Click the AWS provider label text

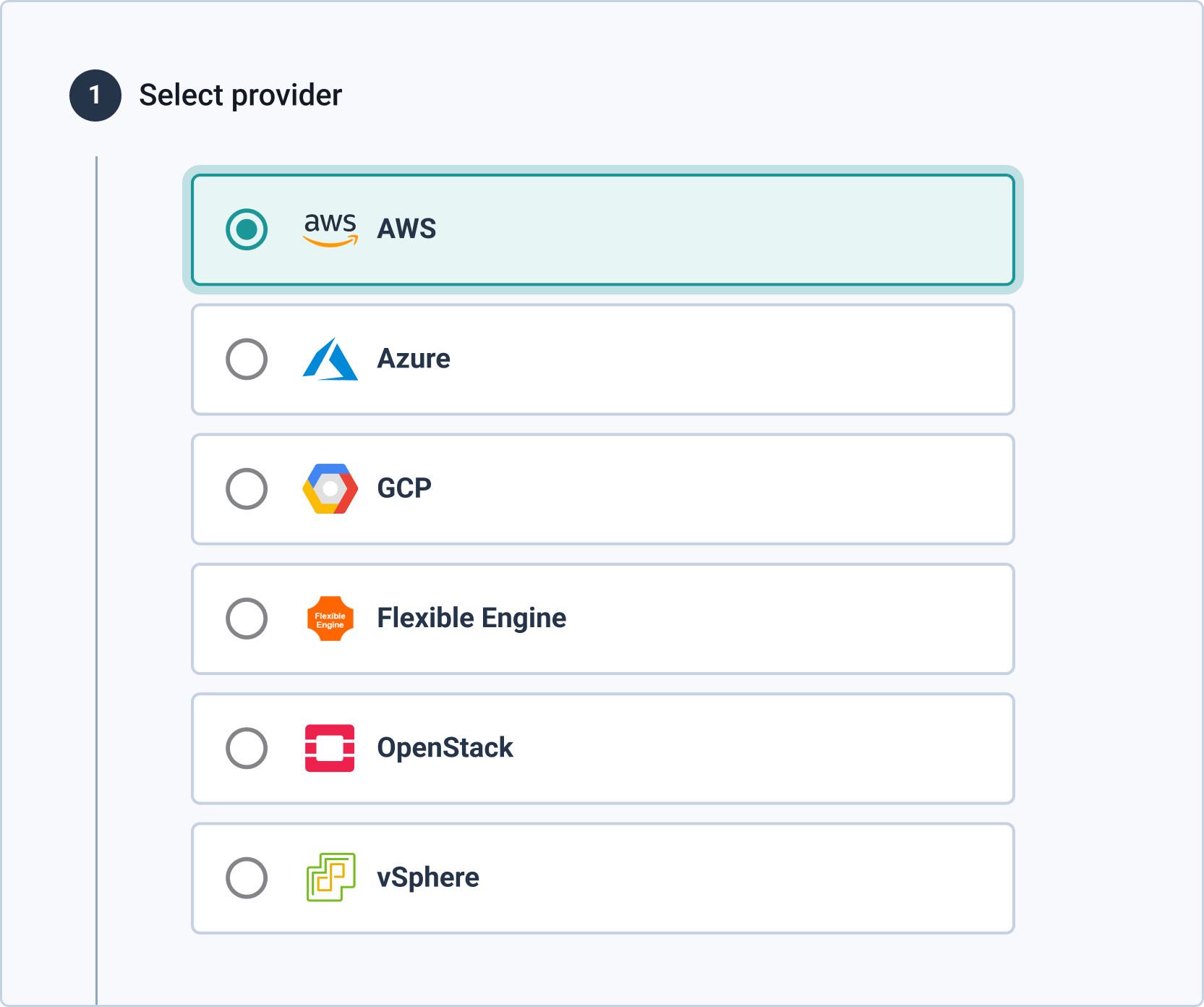click(406, 229)
